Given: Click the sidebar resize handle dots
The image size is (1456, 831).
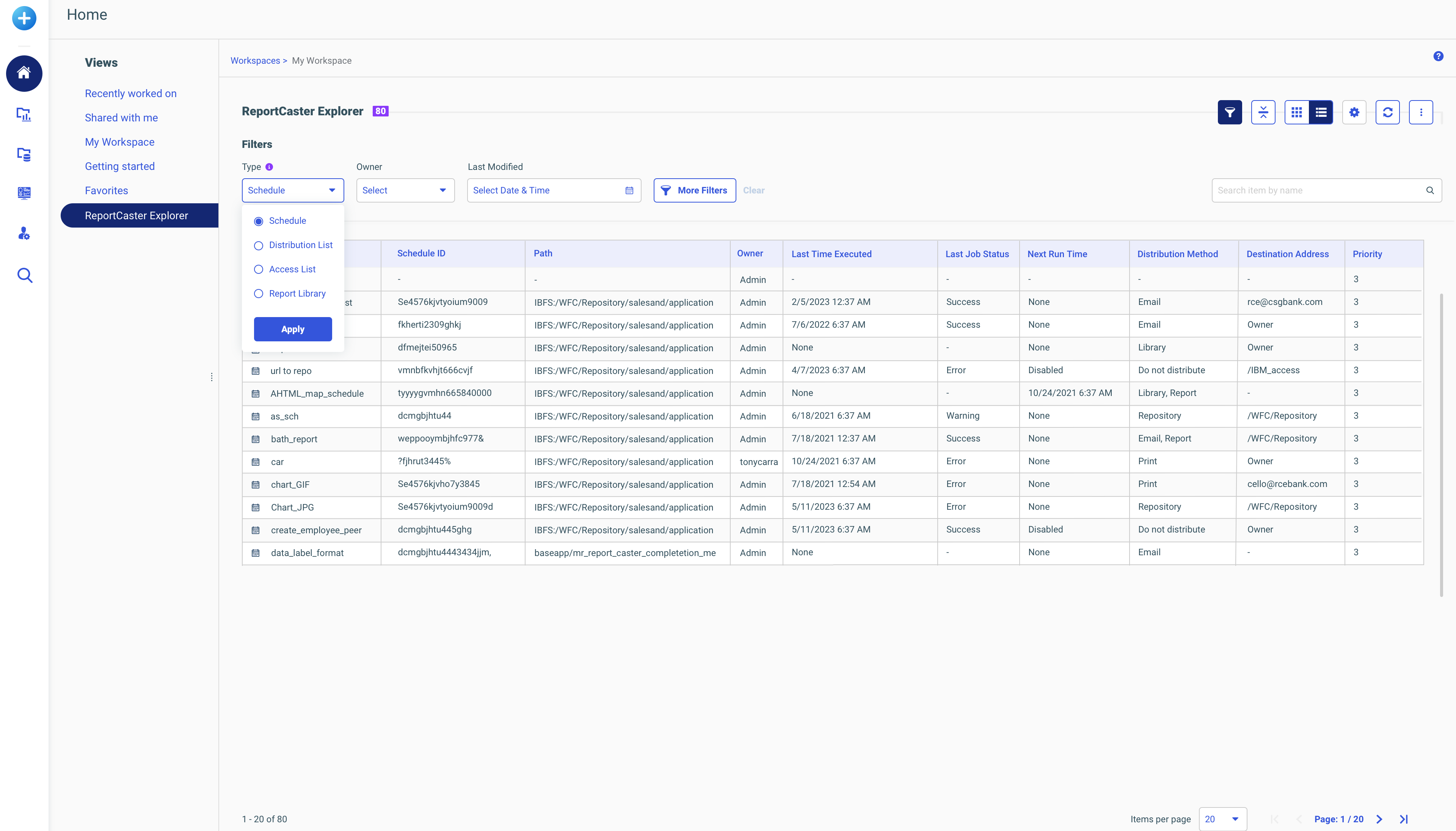Looking at the screenshot, I should pyautogui.click(x=212, y=377).
